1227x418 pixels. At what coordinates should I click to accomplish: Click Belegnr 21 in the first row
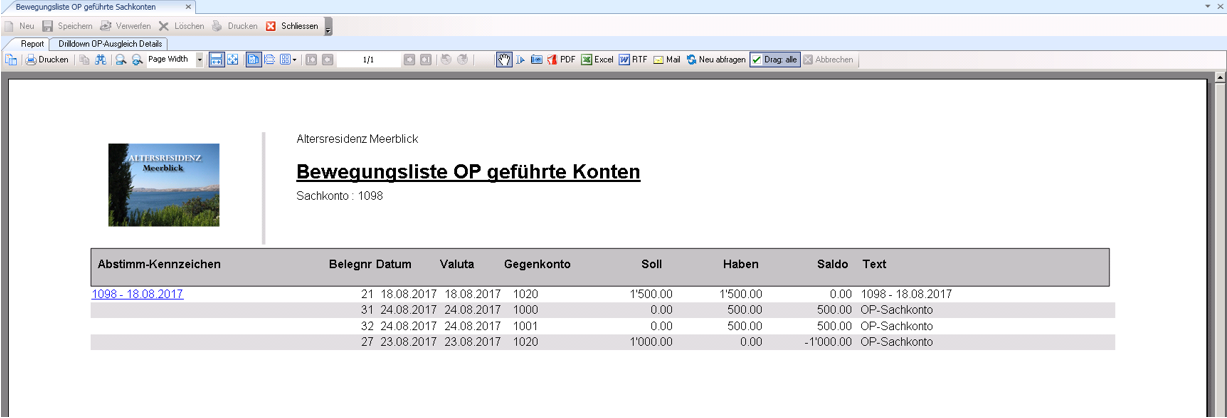(x=366, y=294)
